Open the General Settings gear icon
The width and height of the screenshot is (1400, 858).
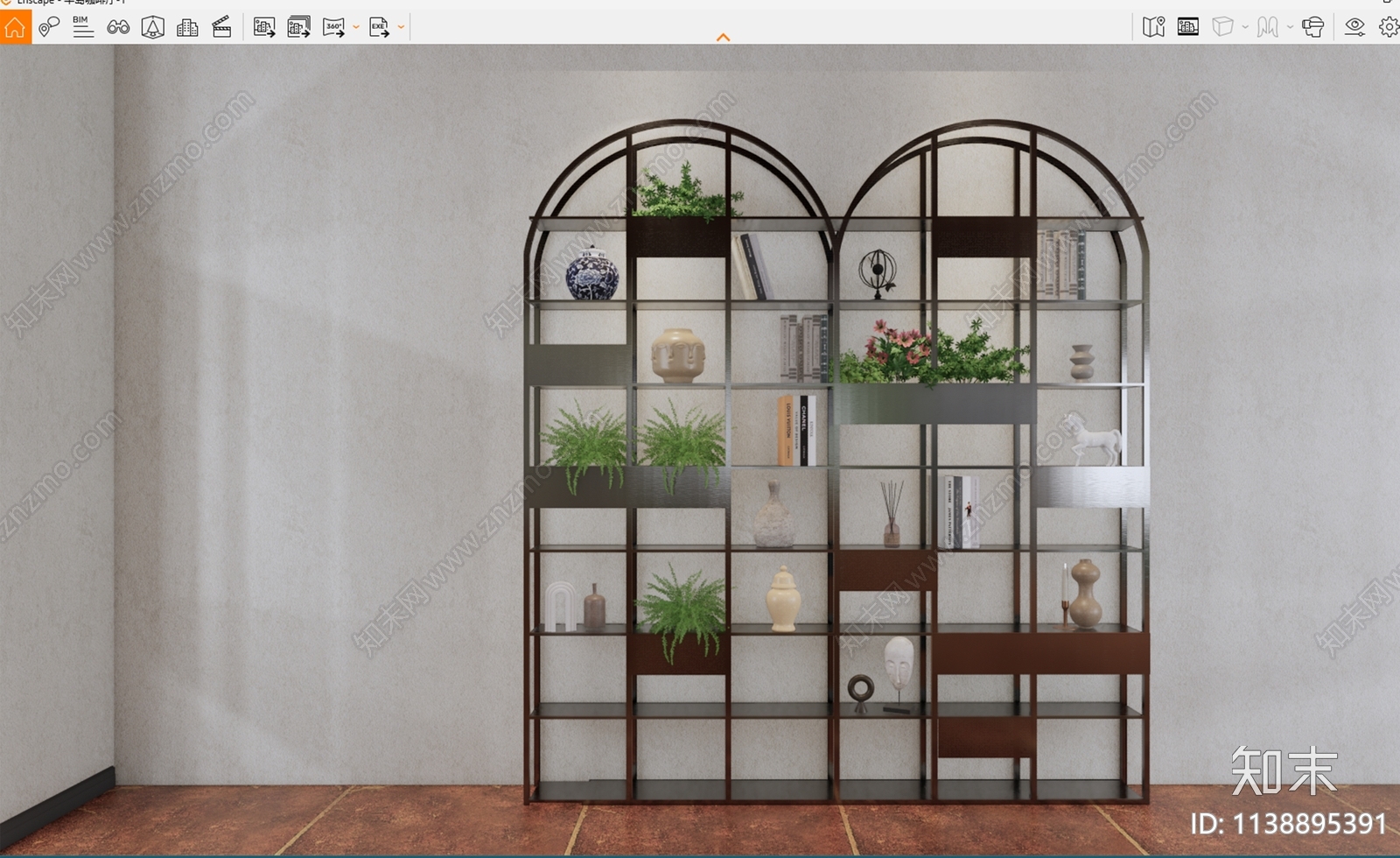tap(1389, 27)
